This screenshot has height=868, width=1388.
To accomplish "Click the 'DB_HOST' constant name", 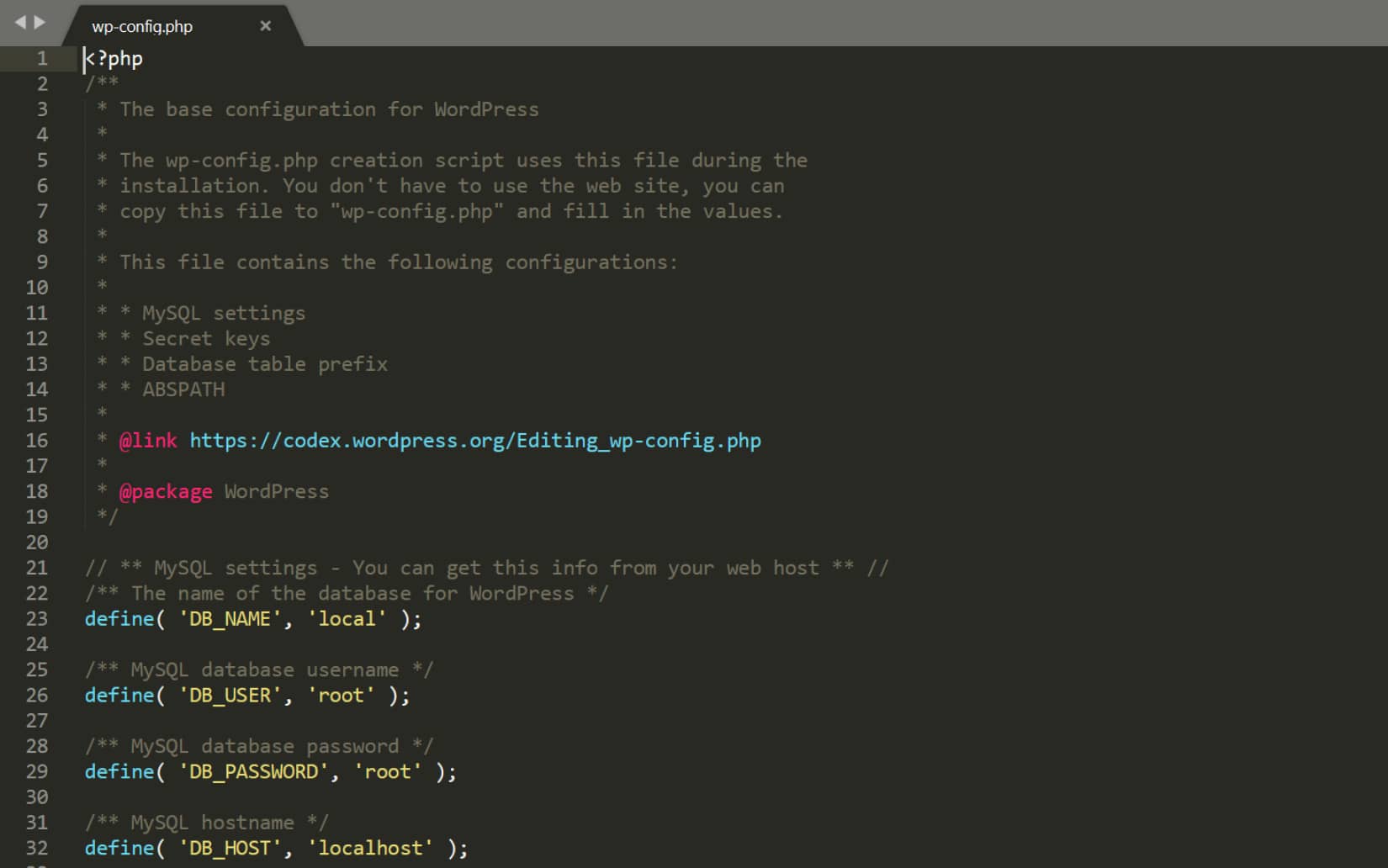I will point(229,848).
